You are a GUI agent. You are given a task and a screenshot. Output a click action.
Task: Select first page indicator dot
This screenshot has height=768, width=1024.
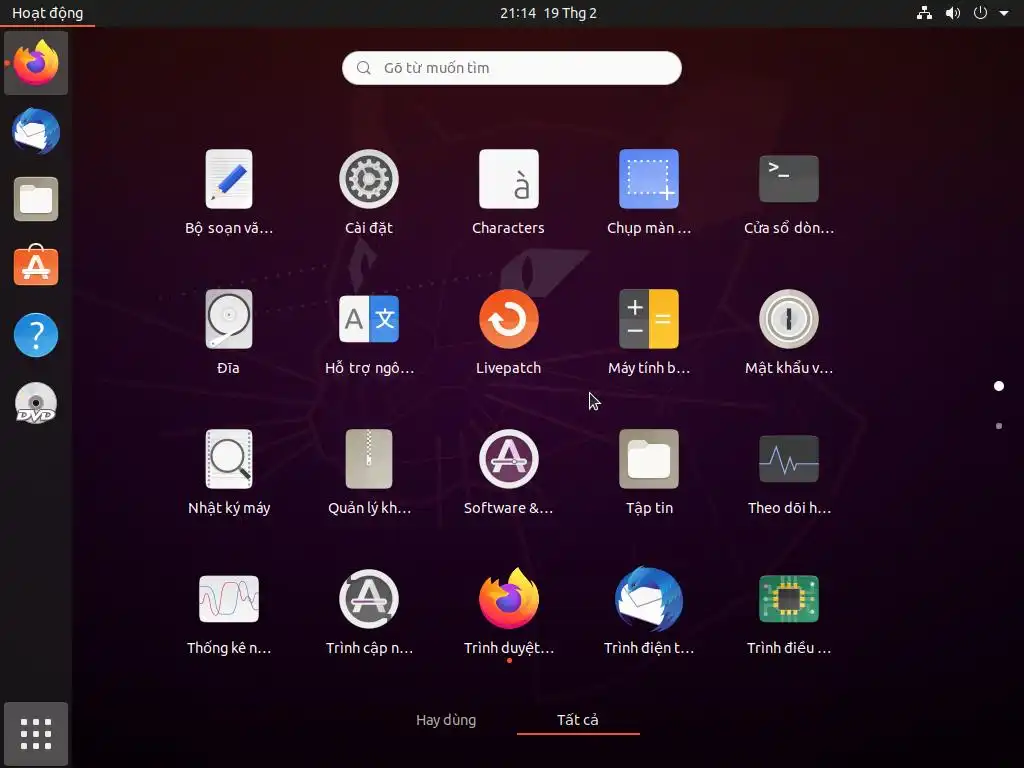[999, 386]
